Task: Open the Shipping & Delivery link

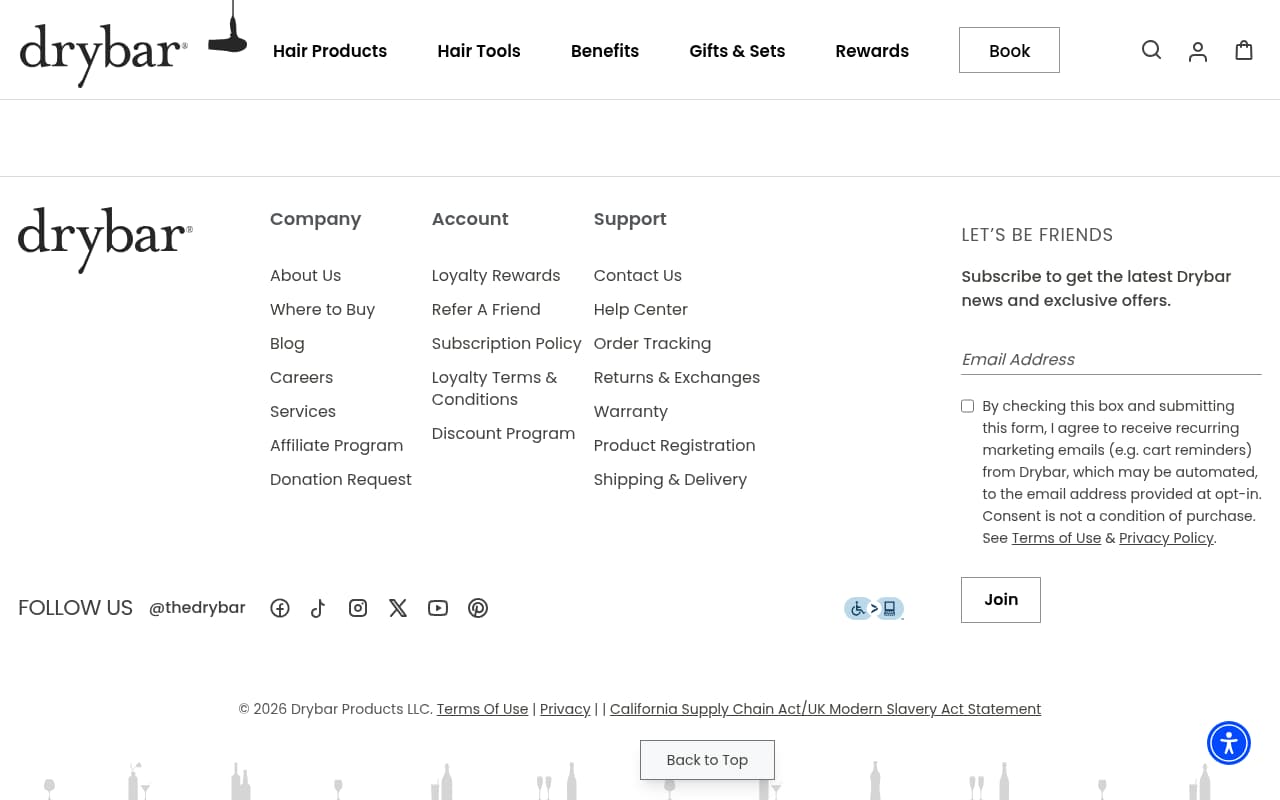Action: 670,480
